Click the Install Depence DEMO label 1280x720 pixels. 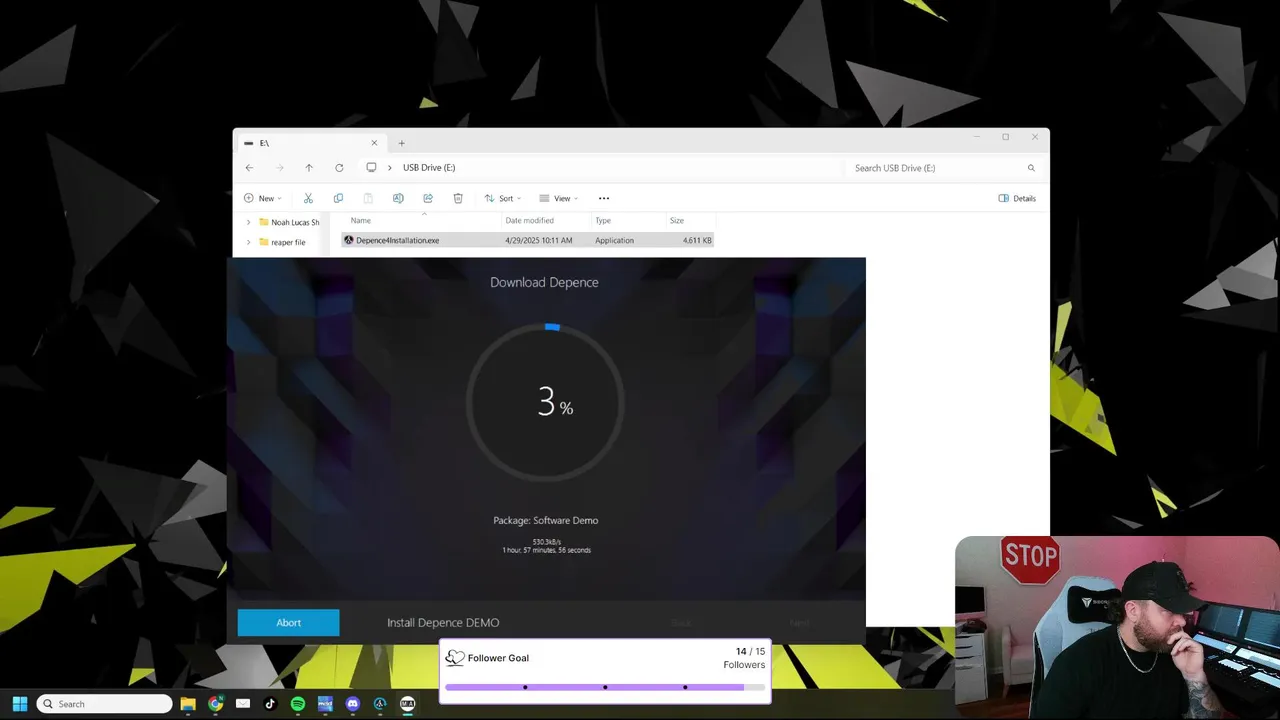pyautogui.click(x=443, y=622)
